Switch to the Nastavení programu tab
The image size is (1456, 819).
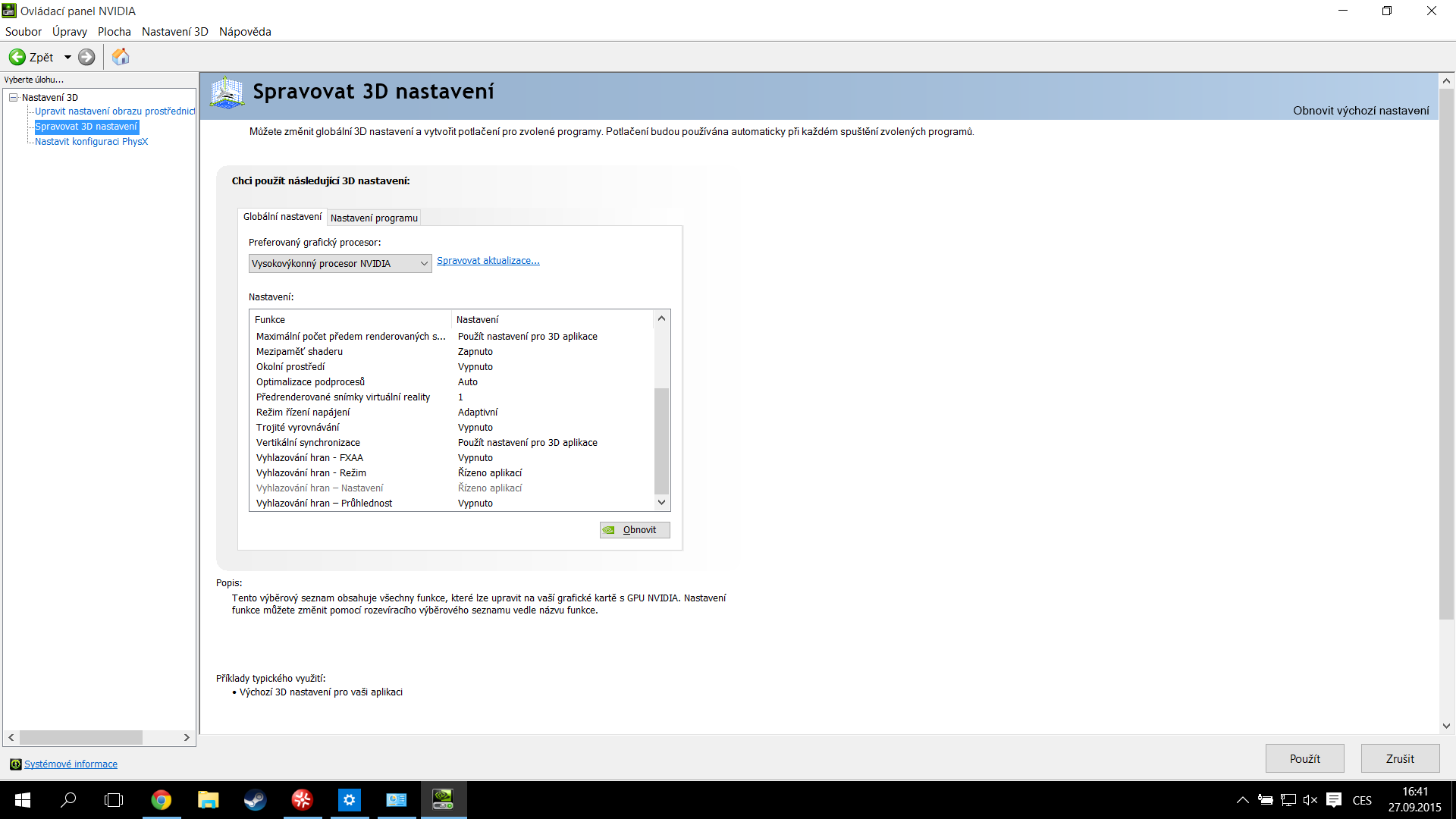point(374,218)
